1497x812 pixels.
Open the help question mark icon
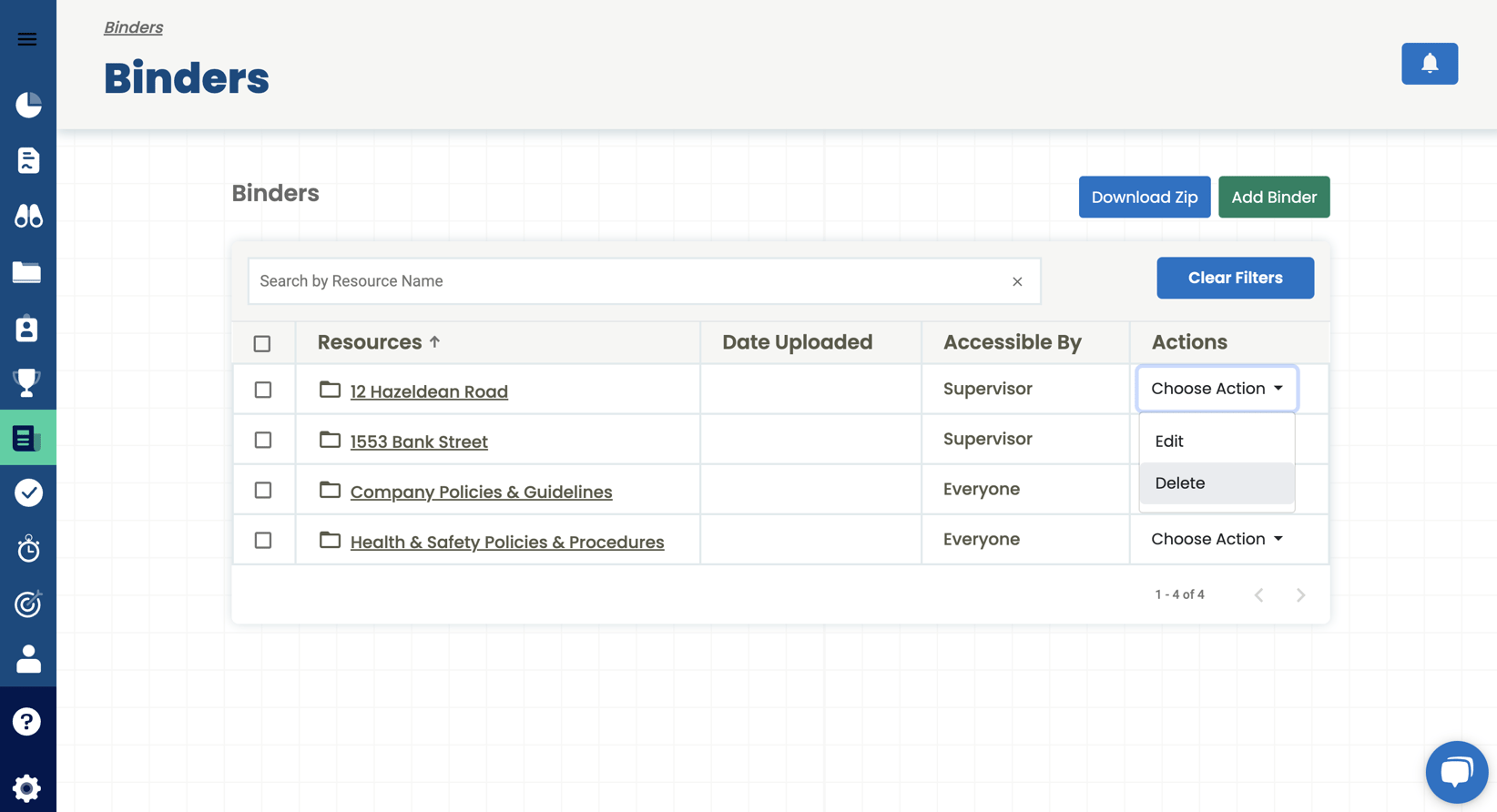[27, 722]
